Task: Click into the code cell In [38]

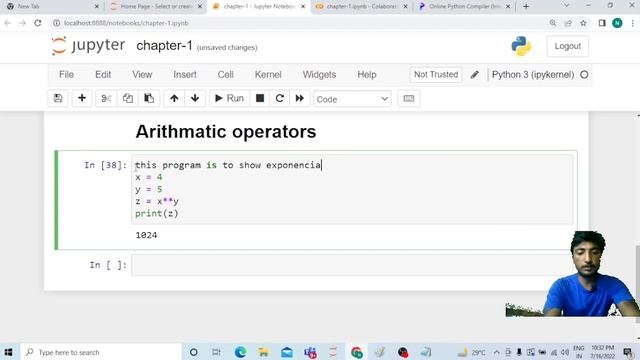Action: tap(352, 189)
